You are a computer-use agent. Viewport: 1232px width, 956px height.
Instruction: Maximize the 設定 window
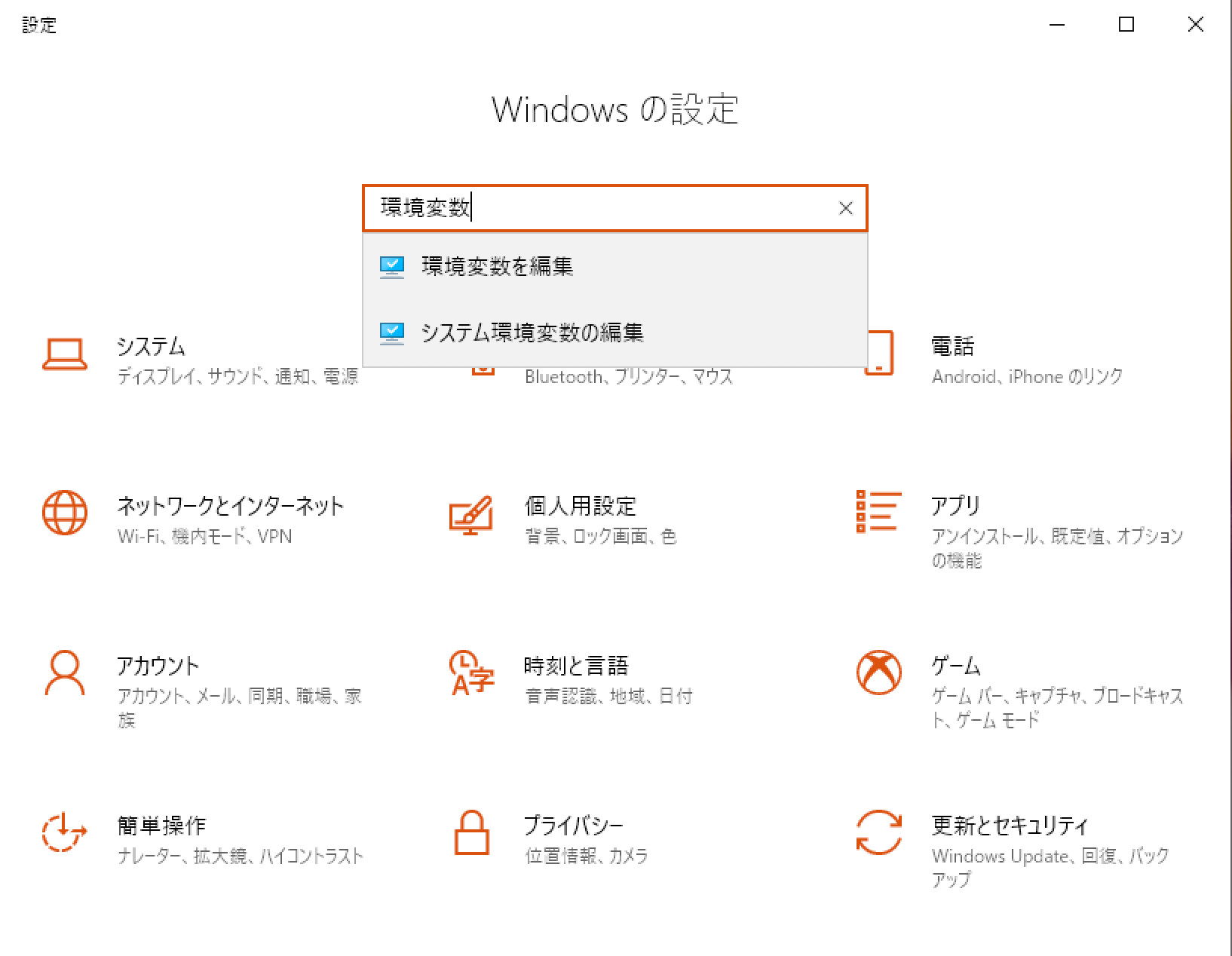(1126, 25)
